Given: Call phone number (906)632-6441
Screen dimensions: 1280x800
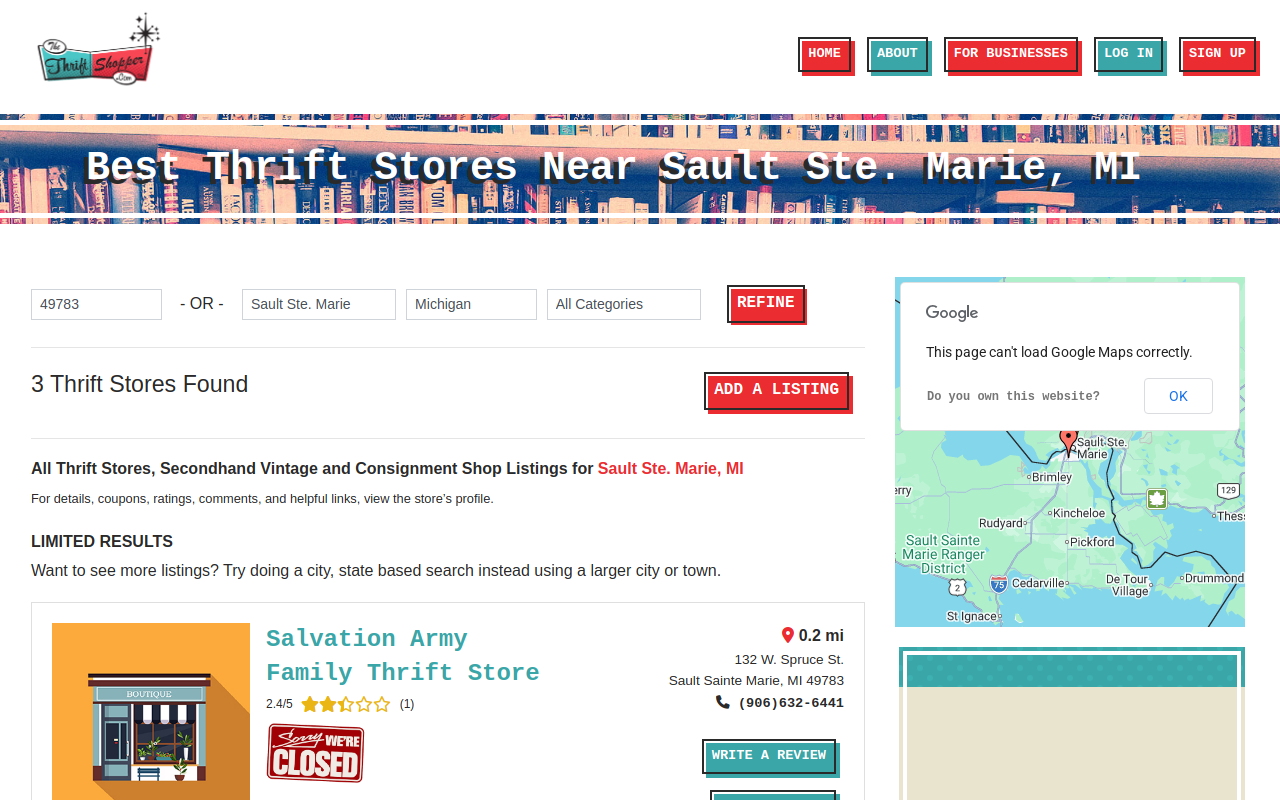Looking at the screenshot, I should click(791, 703).
